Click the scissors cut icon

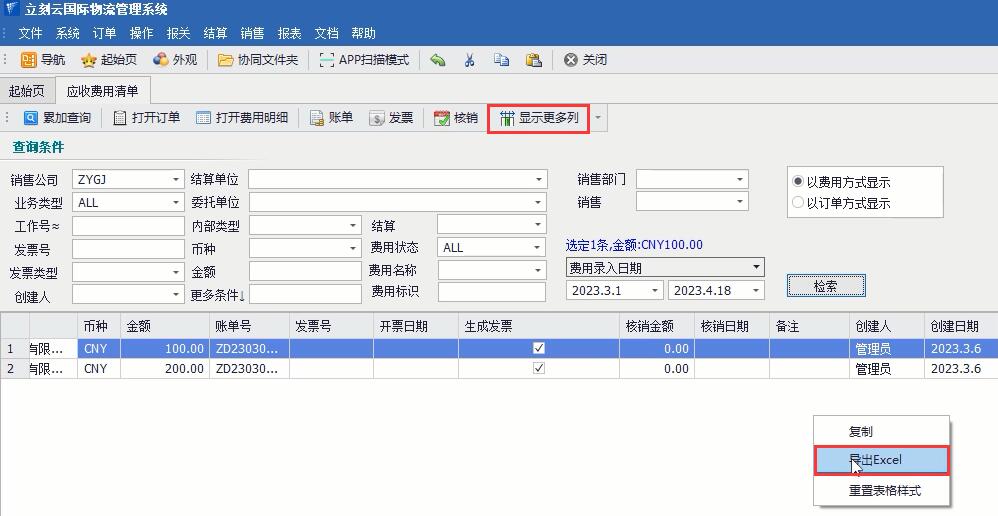tap(469, 60)
